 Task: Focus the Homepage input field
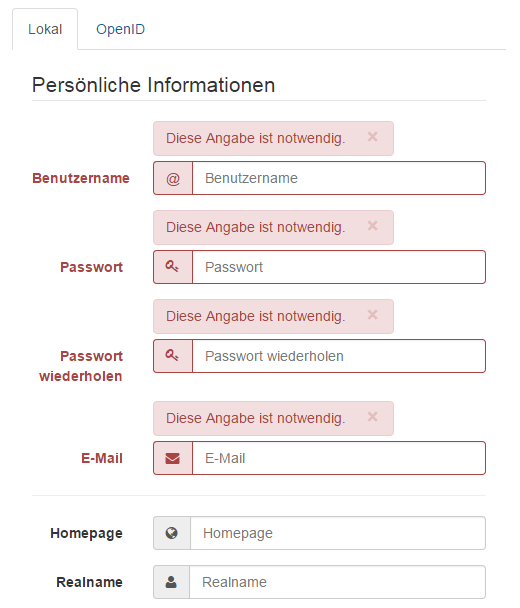click(338, 533)
